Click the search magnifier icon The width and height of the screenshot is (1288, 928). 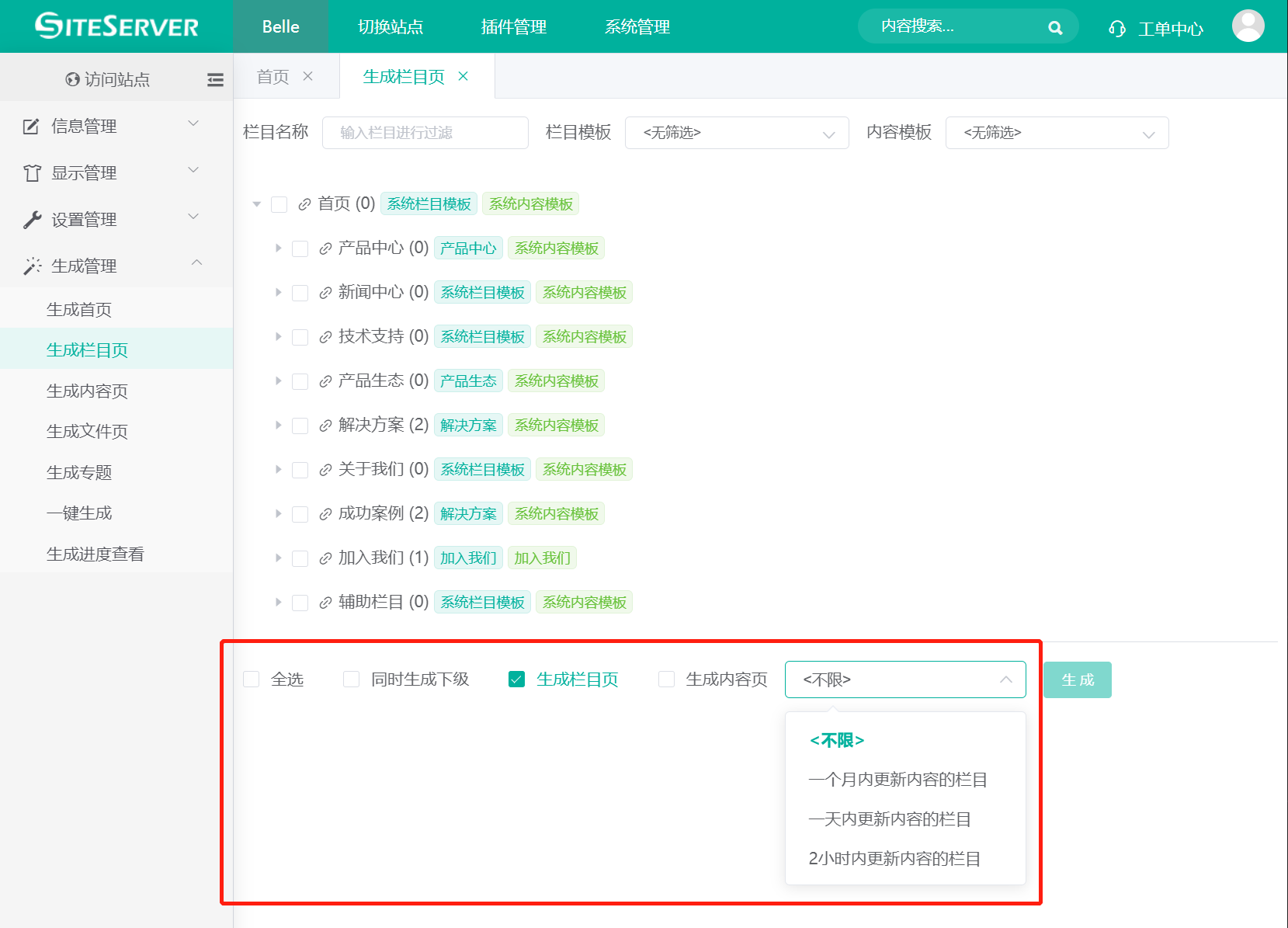(1054, 28)
